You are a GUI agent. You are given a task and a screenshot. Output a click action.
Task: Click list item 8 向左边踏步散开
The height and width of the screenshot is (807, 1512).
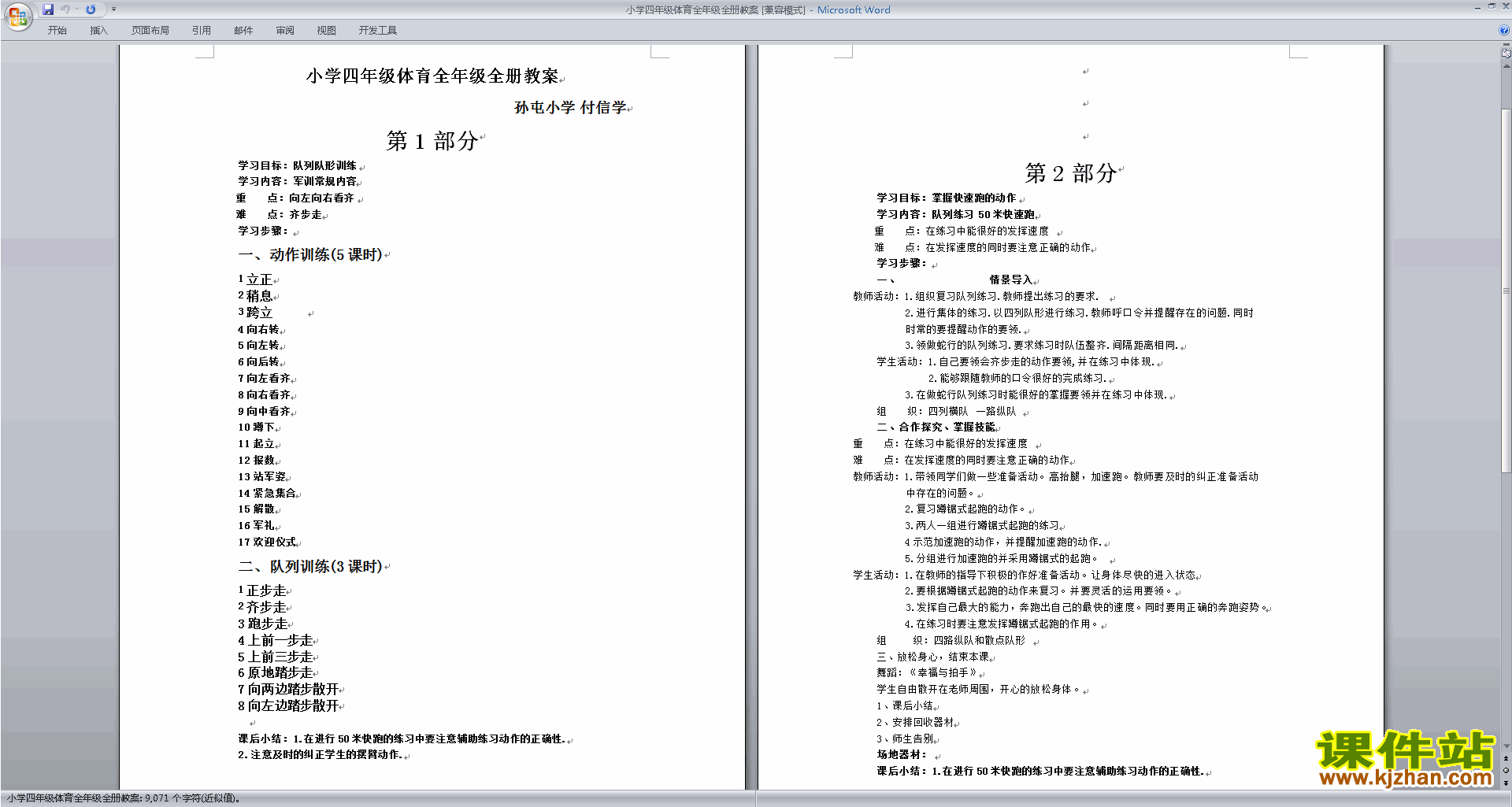(288, 706)
